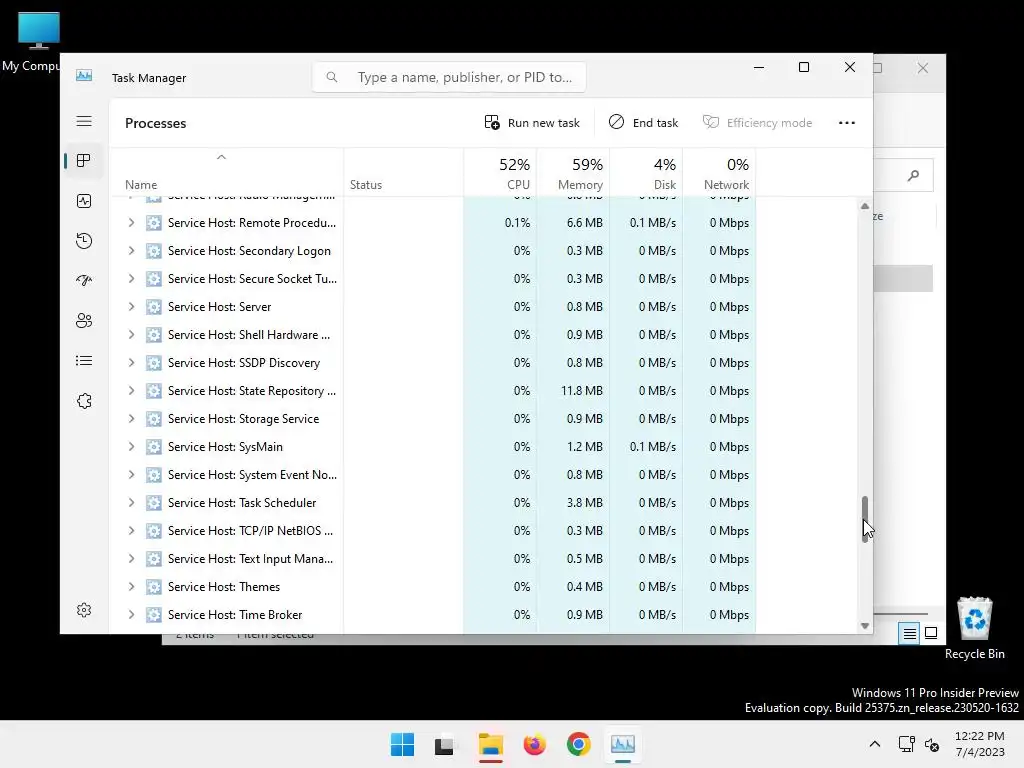Click the 3.8 MB memory value

584,503
